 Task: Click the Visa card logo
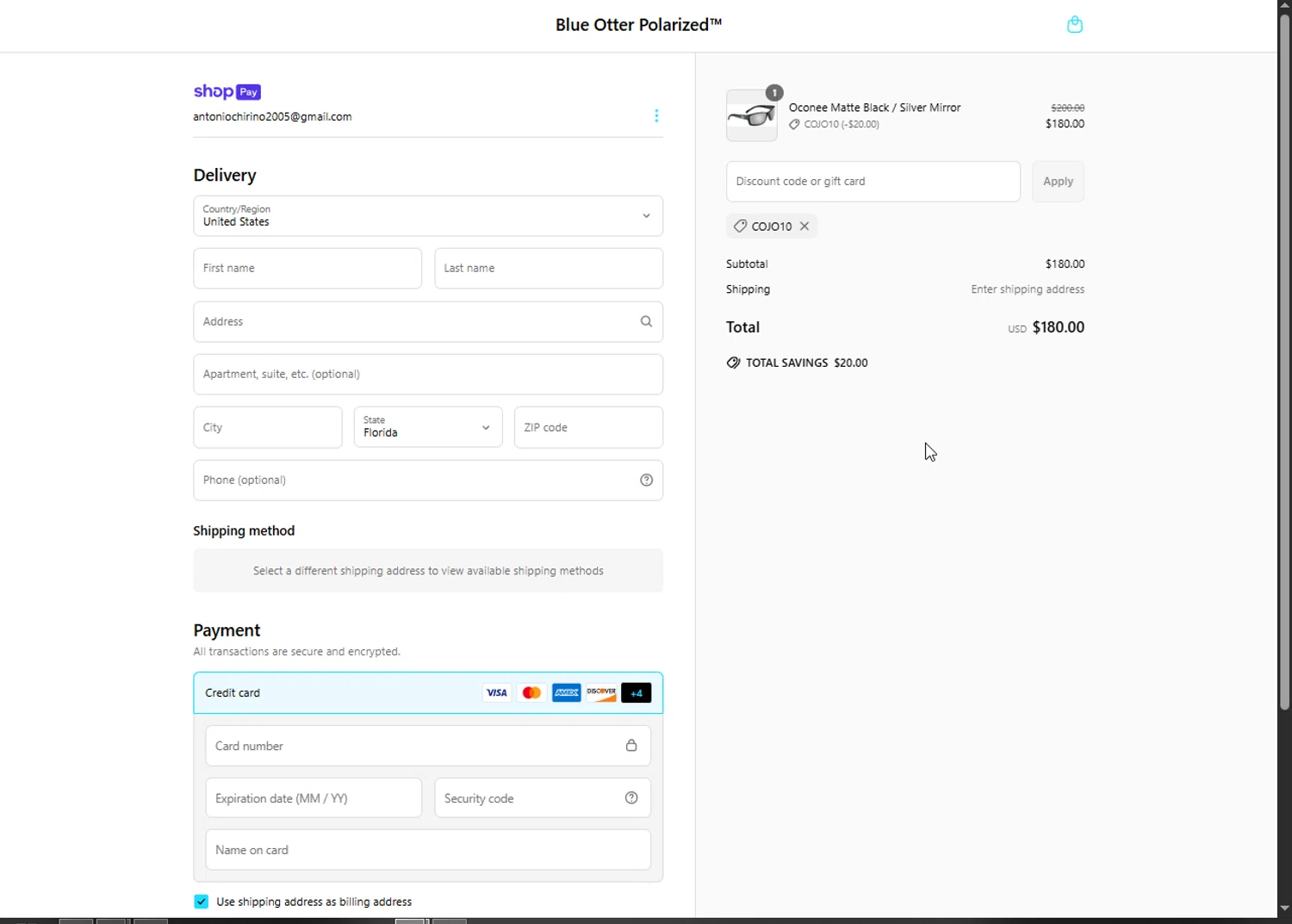coord(497,692)
